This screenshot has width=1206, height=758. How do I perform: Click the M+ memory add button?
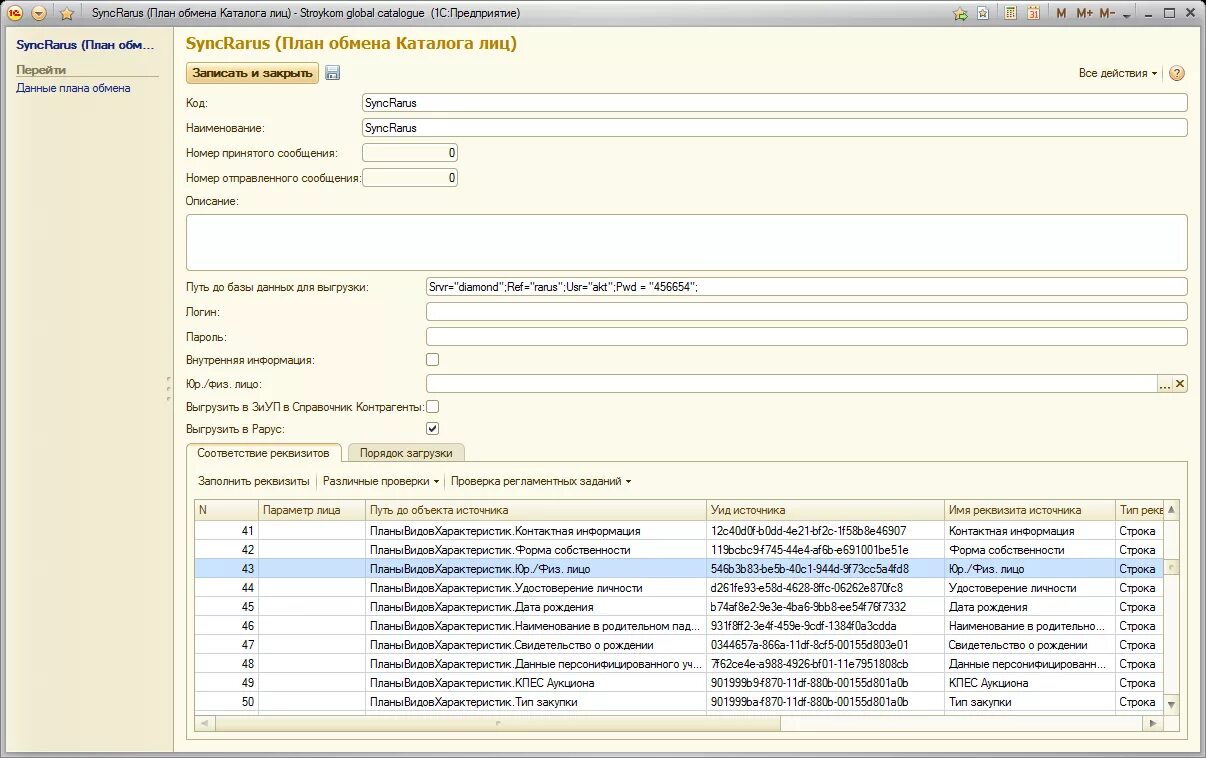[x=1084, y=13]
